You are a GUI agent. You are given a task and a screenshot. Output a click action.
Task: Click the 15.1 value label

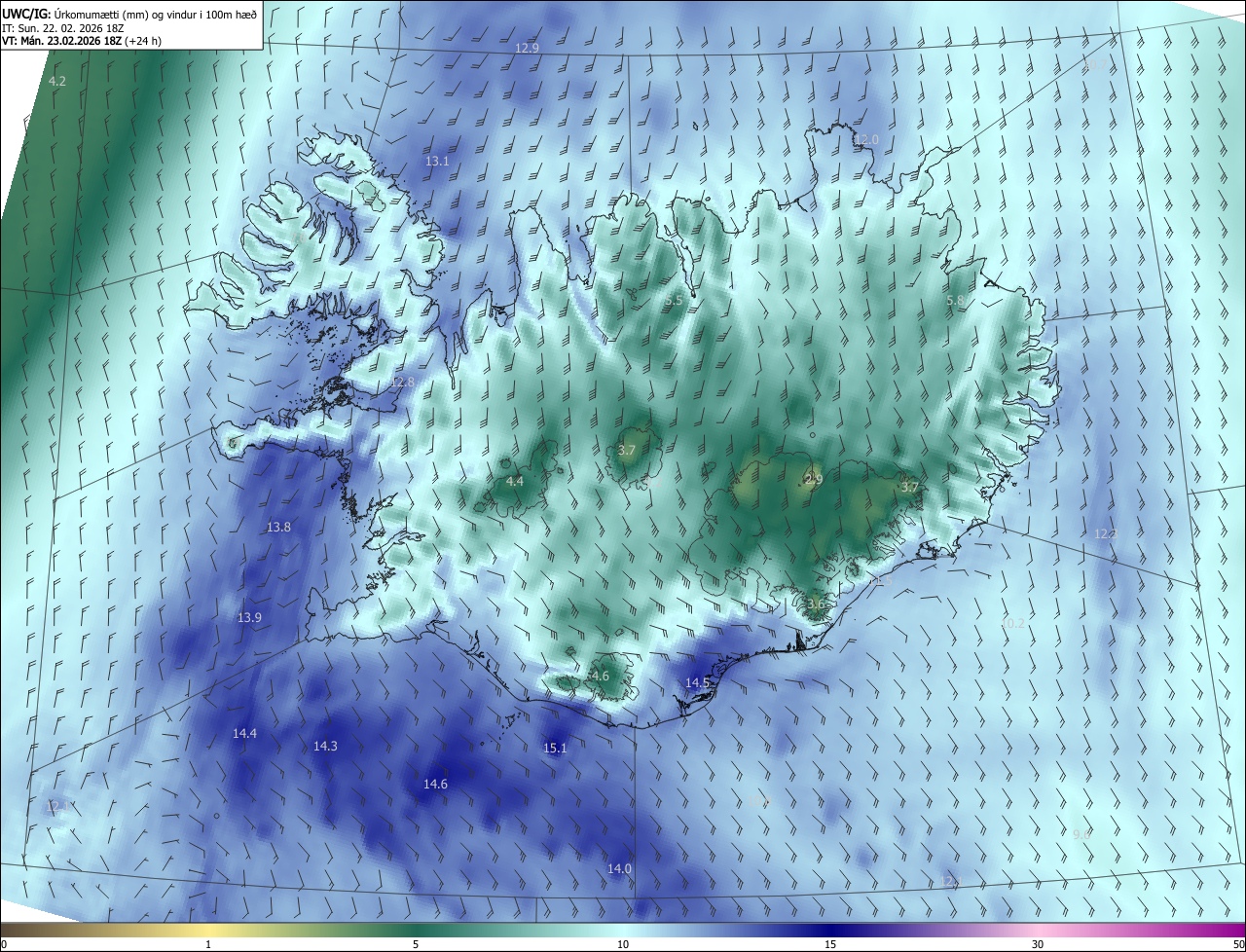coord(555,749)
